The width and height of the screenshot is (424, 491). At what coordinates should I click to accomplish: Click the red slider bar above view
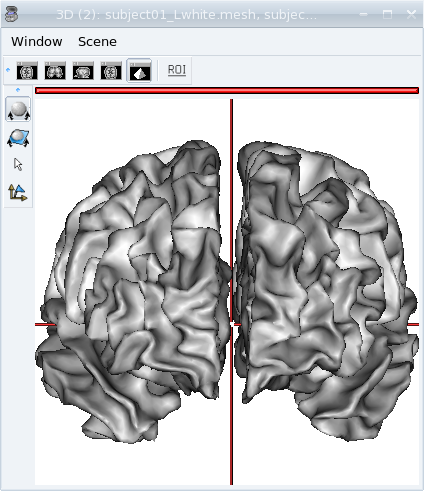227,90
